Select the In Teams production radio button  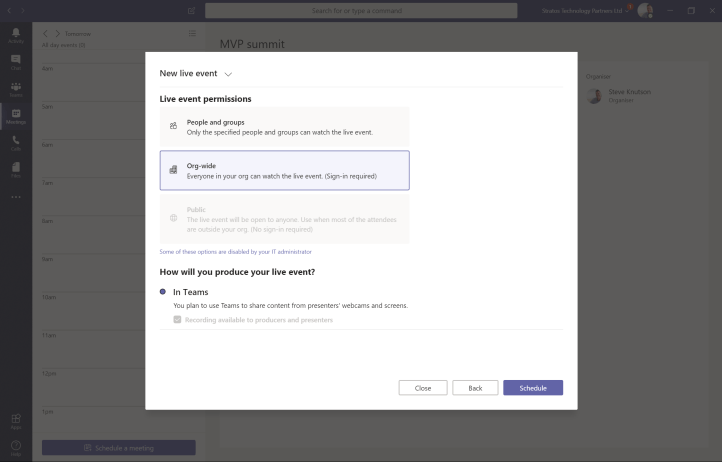coord(164,292)
